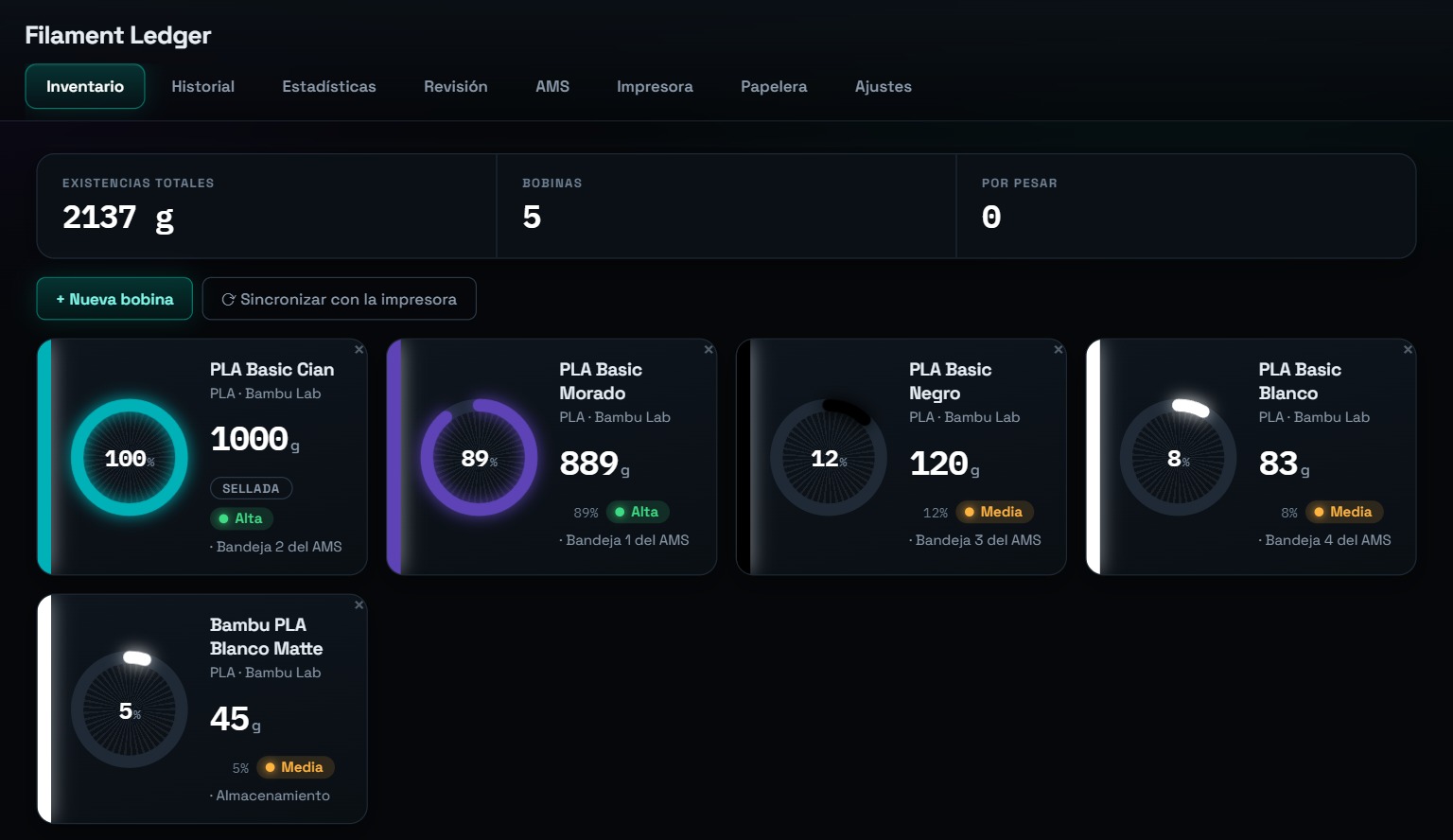Viewport: 1453px width, 840px height.
Task: Click the white color stripe on PLA Basic Blanco
Action: tap(1094, 457)
